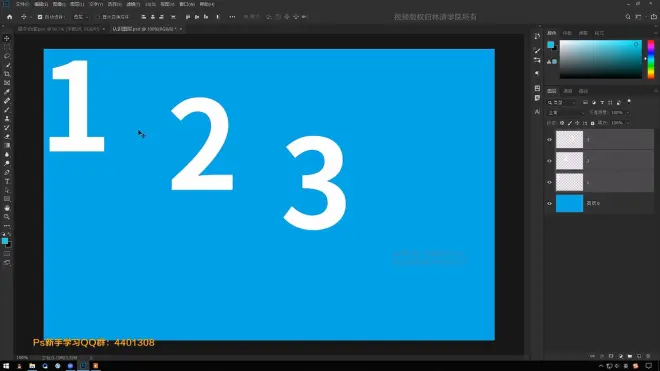
Task: Toggle lock all padlock icon
Action: click(x=593, y=123)
